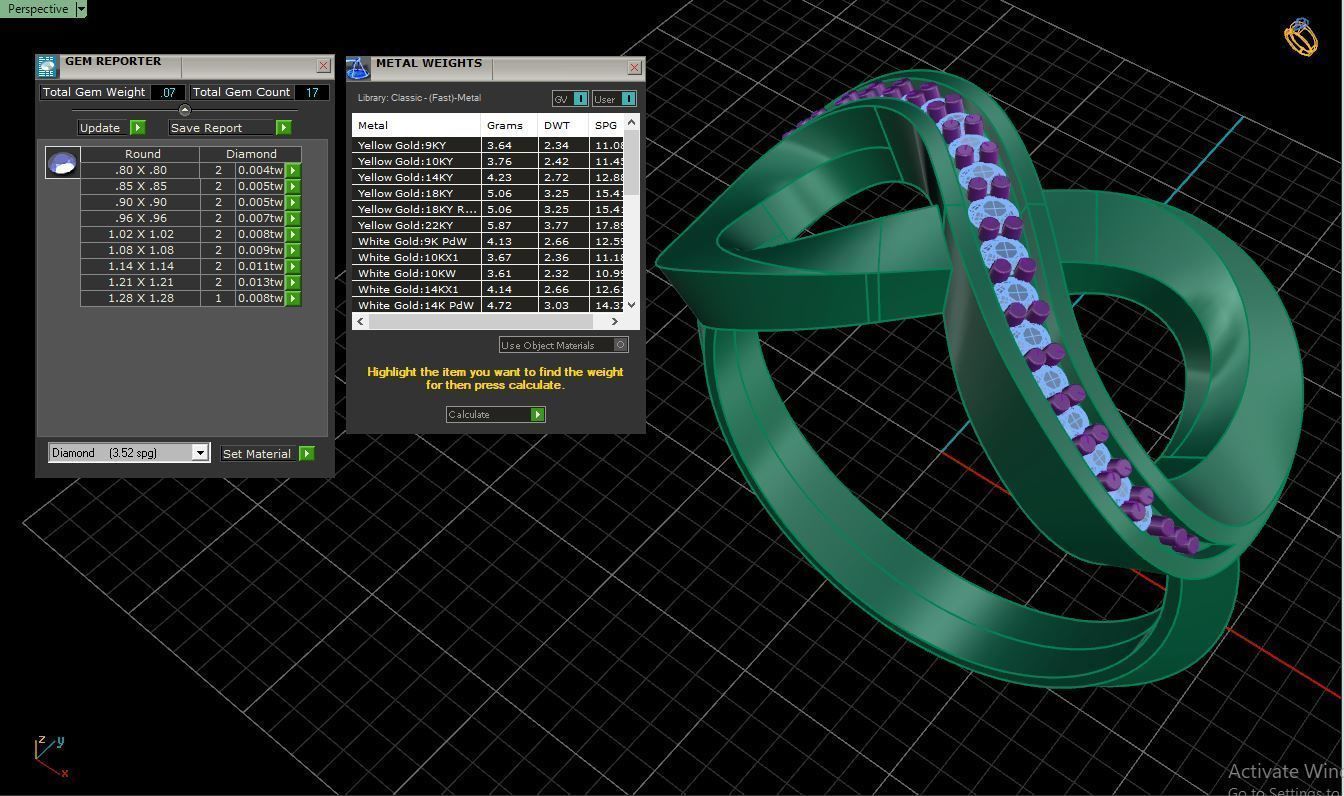Click the 0.013tw weight cell
1344x796 pixels.
tap(261, 283)
